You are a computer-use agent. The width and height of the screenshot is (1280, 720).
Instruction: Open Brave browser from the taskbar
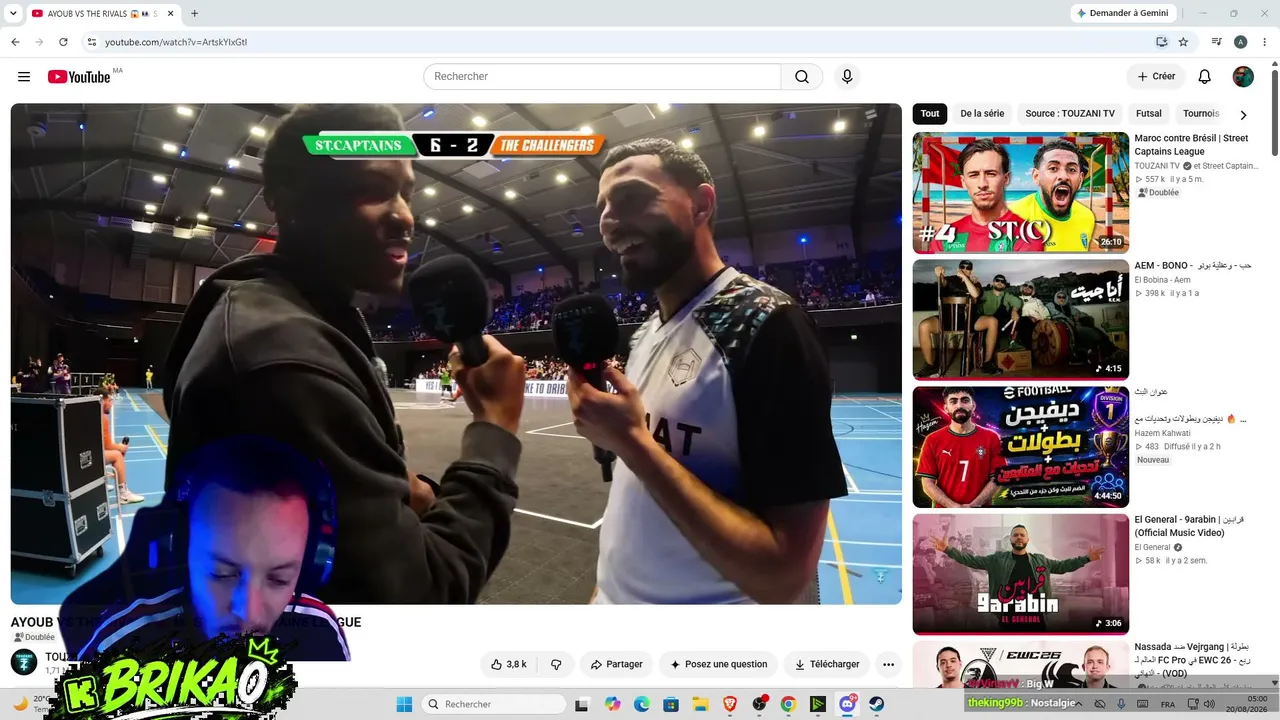tap(730, 704)
